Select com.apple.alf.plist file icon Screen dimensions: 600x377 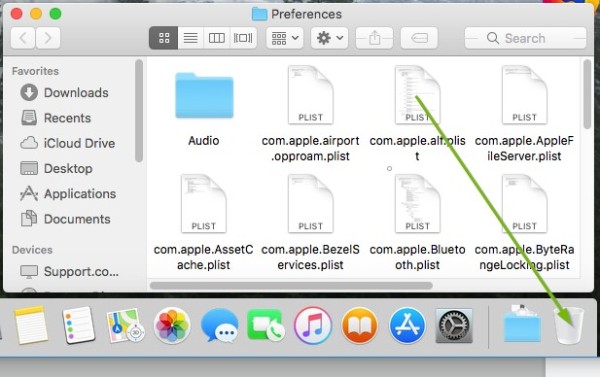tap(417, 95)
